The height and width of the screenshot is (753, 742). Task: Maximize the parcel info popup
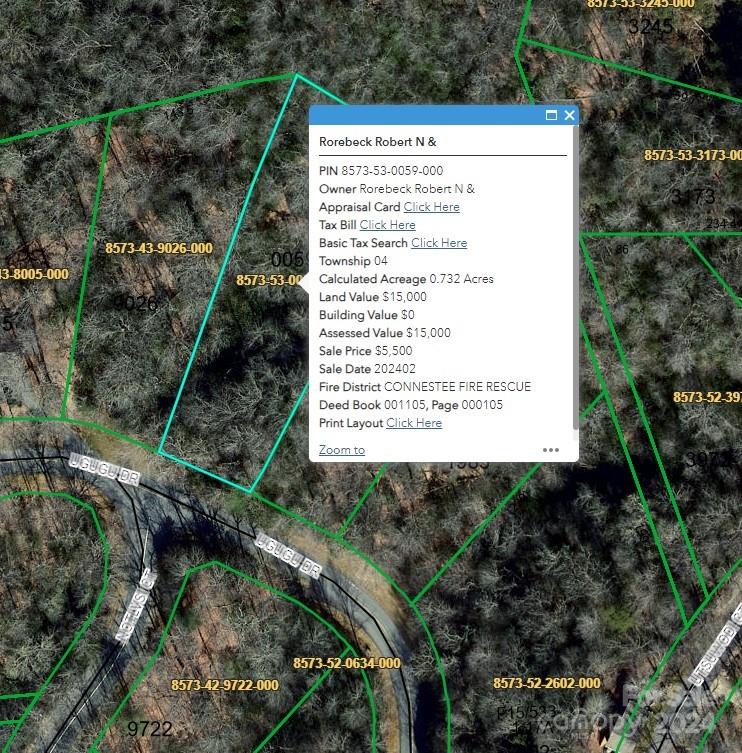pyautogui.click(x=551, y=115)
